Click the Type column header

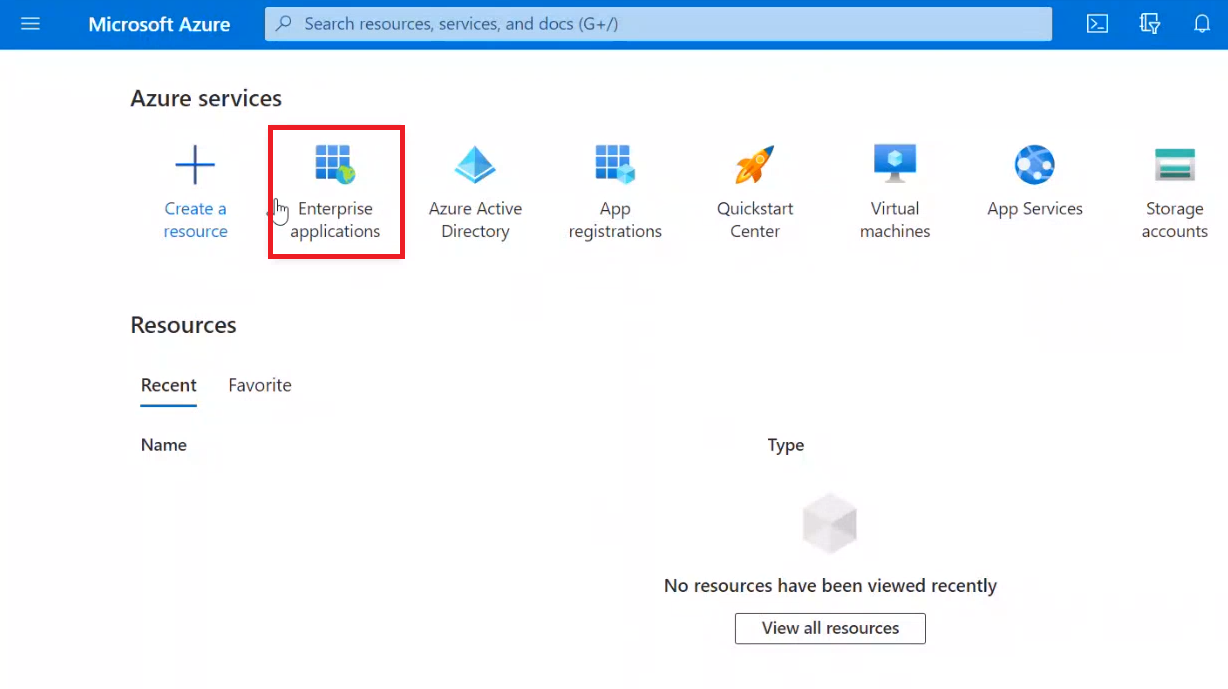click(x=786, y=445)
